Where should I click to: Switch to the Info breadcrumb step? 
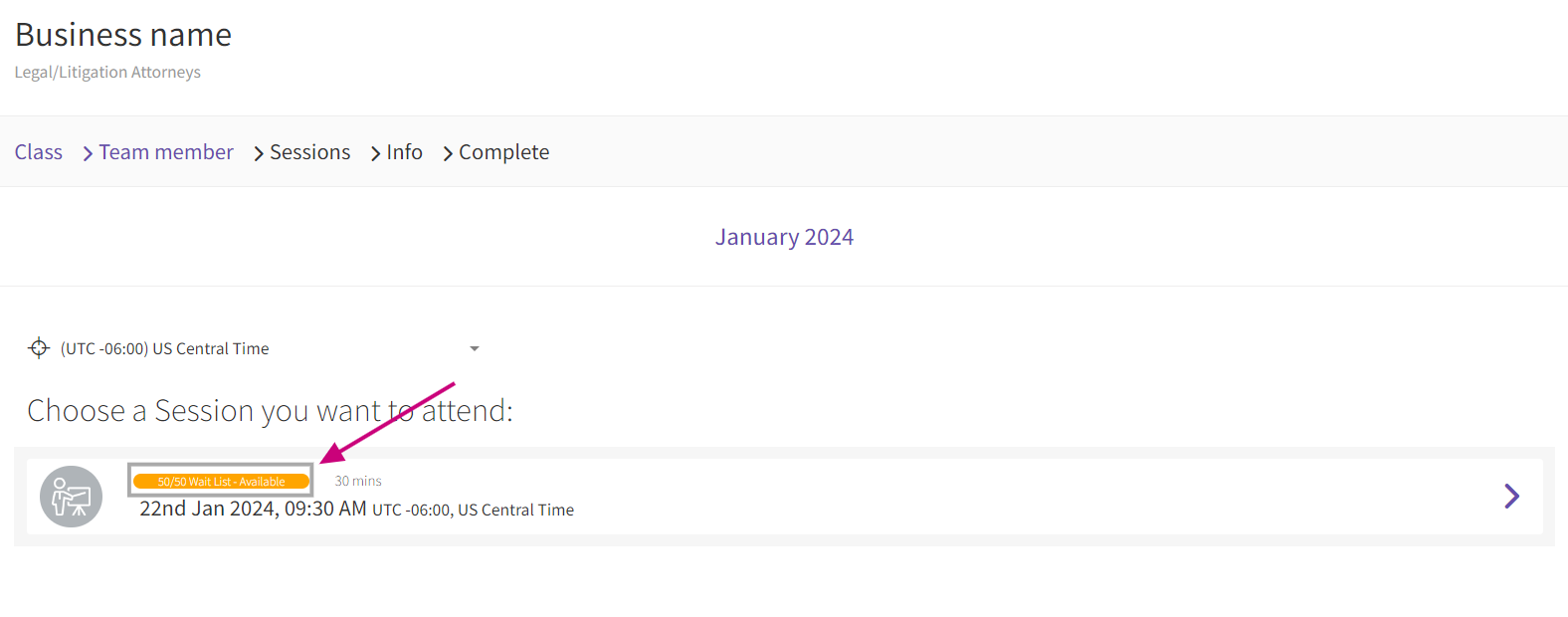coord(404,152)
